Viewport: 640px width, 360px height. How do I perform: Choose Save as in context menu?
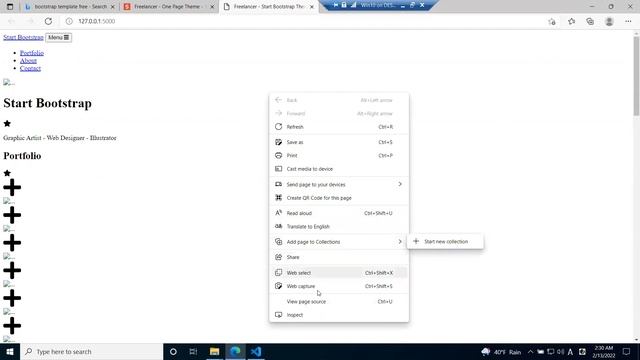click(339, 142)
